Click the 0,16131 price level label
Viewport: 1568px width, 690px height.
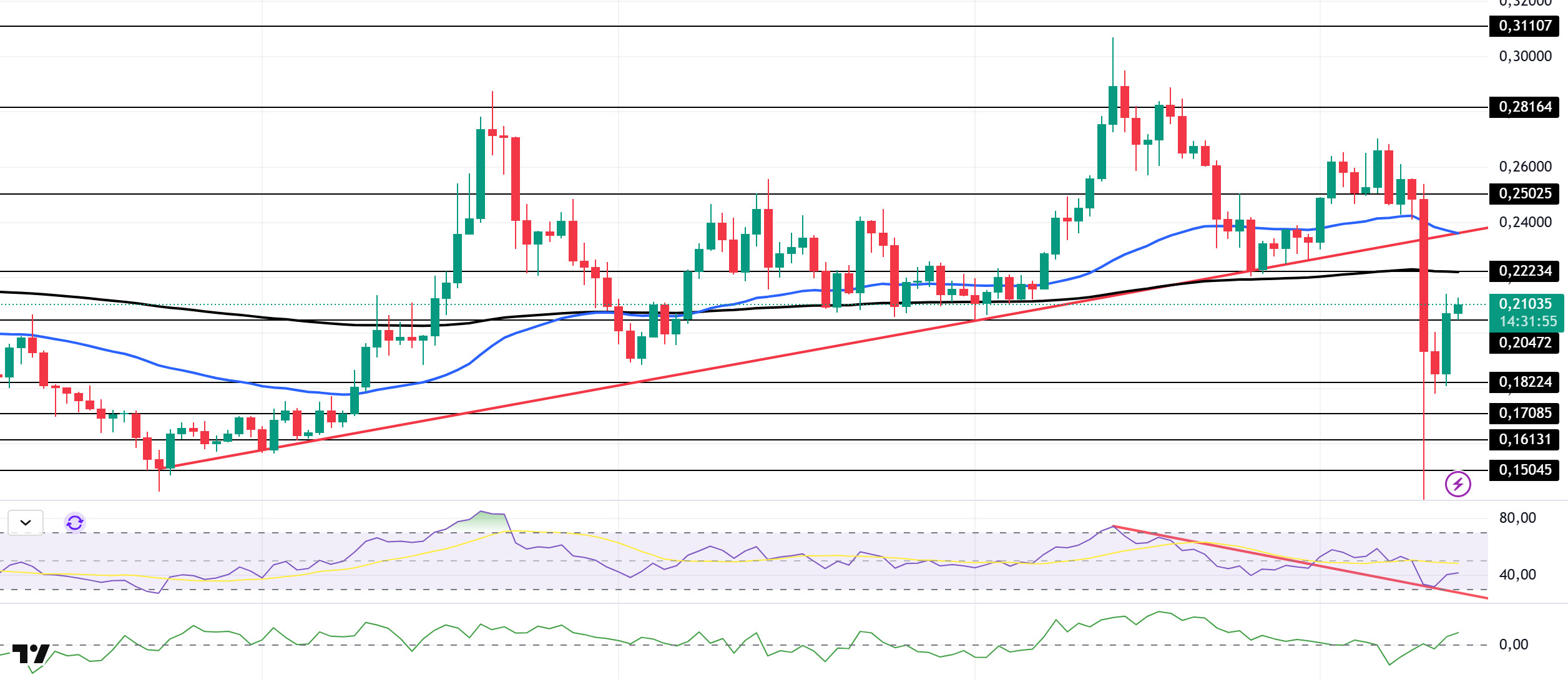[x=1524, y=440]
